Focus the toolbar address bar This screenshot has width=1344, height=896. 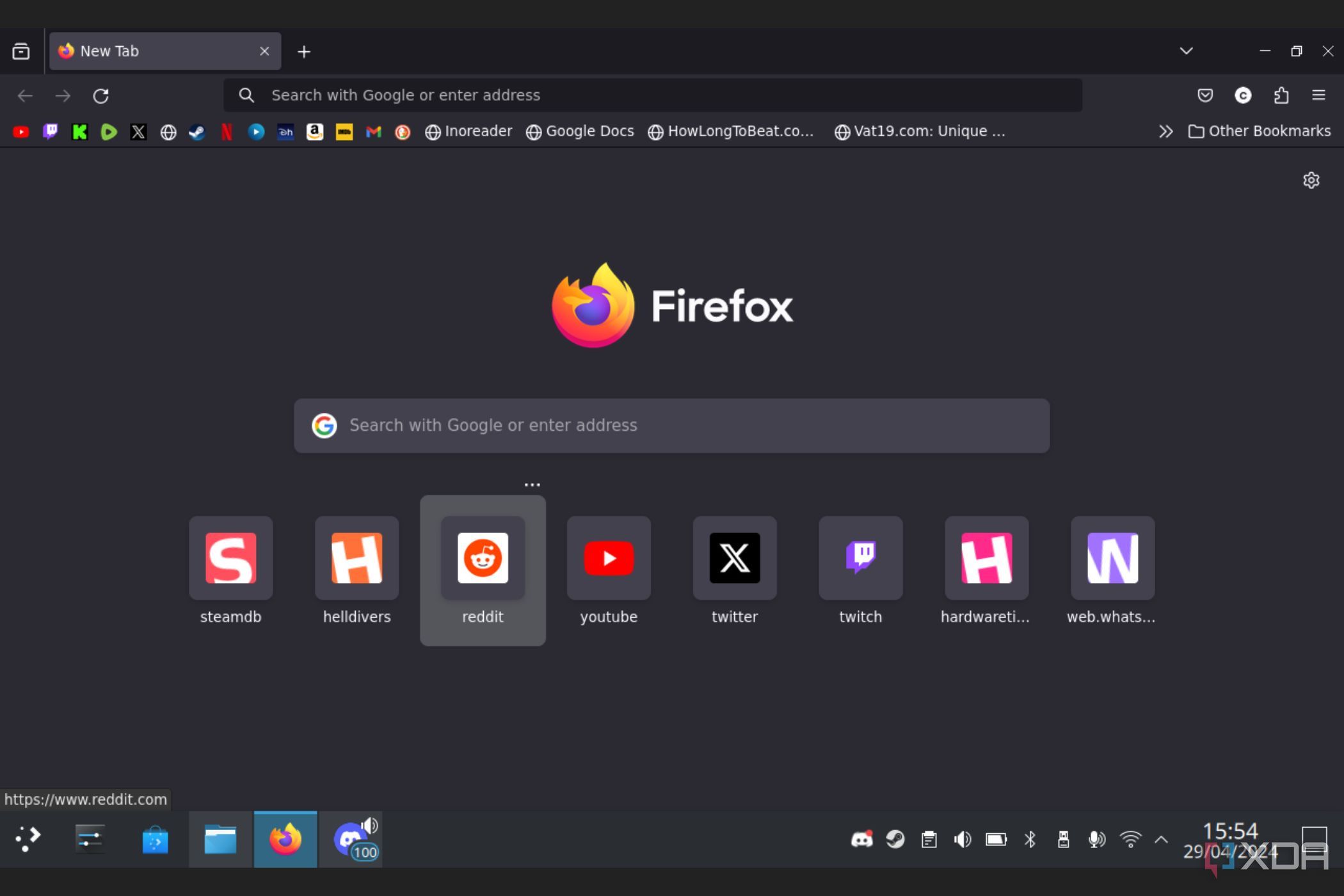click(653, 95)
